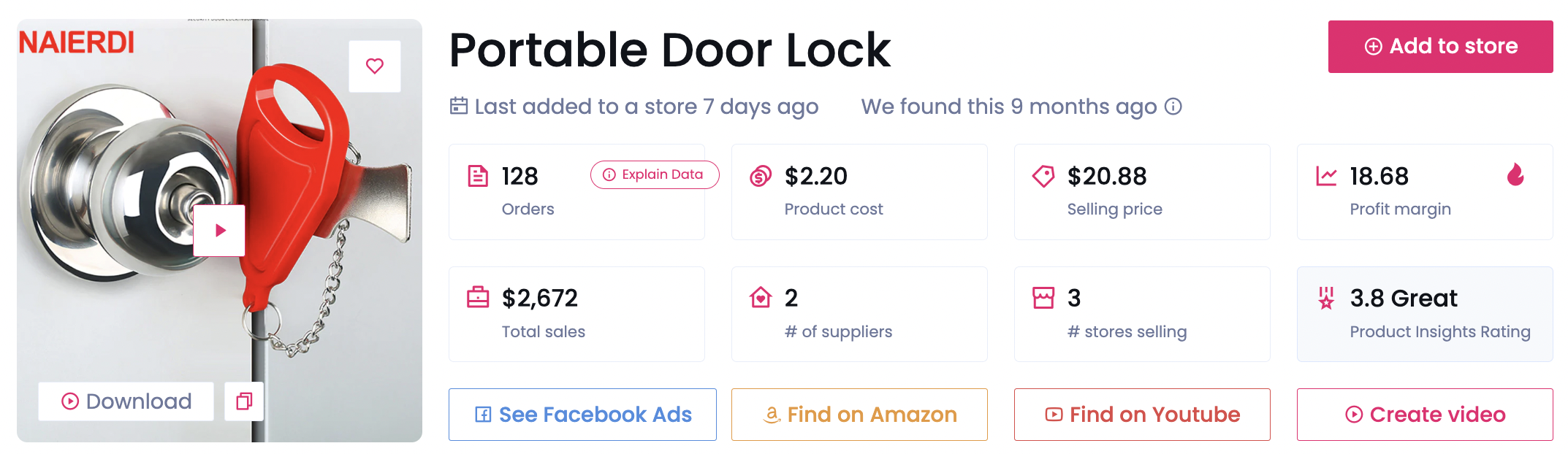Open the Product Insights Rating card
This screenshot has width=1568, height=454.
pyautogui.click(x=1424, y=314)
